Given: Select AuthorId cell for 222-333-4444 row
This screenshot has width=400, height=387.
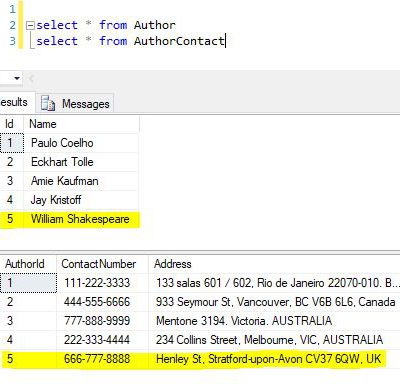Looking at the screenshot, I should [28, 340].
